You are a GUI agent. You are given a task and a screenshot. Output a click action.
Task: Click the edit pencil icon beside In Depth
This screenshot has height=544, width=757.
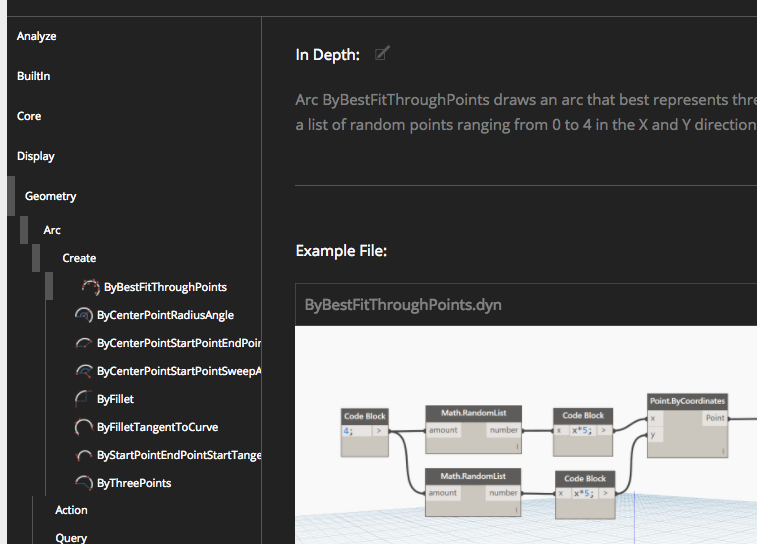coord(381,54)
